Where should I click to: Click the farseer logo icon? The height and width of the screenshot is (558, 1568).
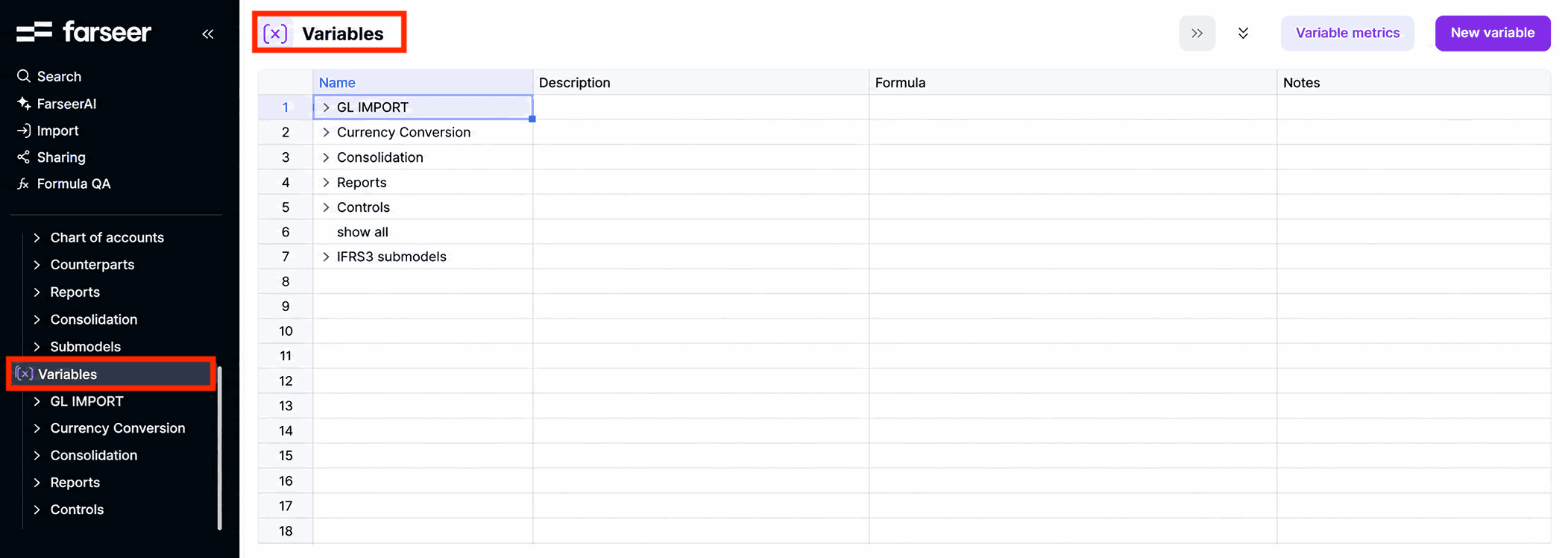point(34,32)
